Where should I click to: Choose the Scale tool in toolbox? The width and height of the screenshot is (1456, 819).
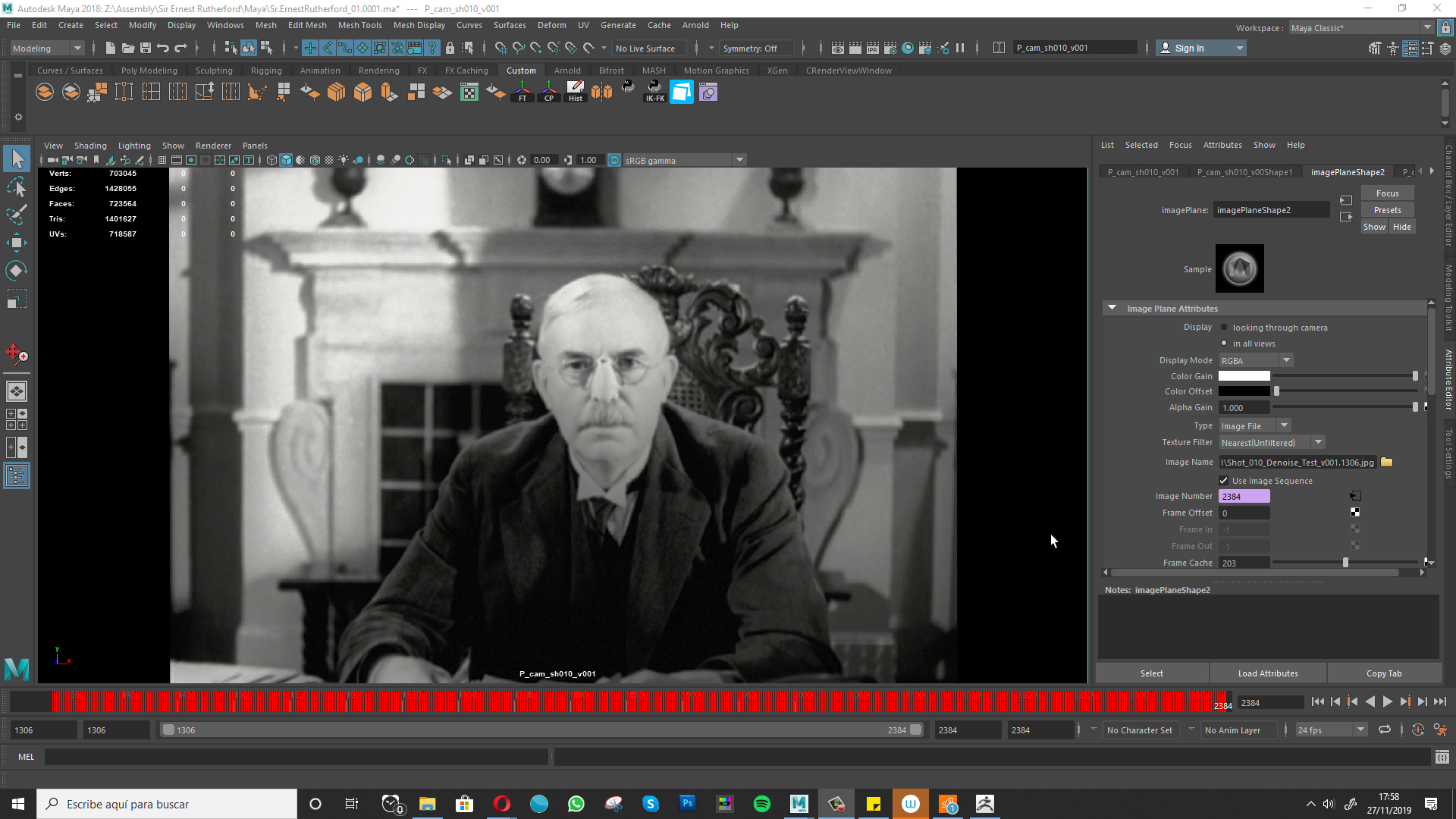(x=17, y=299)
